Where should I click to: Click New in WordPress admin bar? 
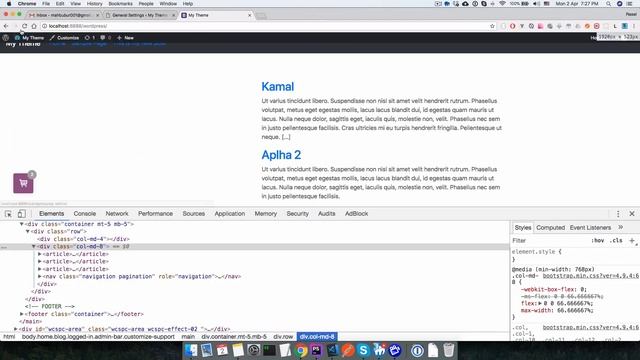pyautogui.click(x=125, y=38)
